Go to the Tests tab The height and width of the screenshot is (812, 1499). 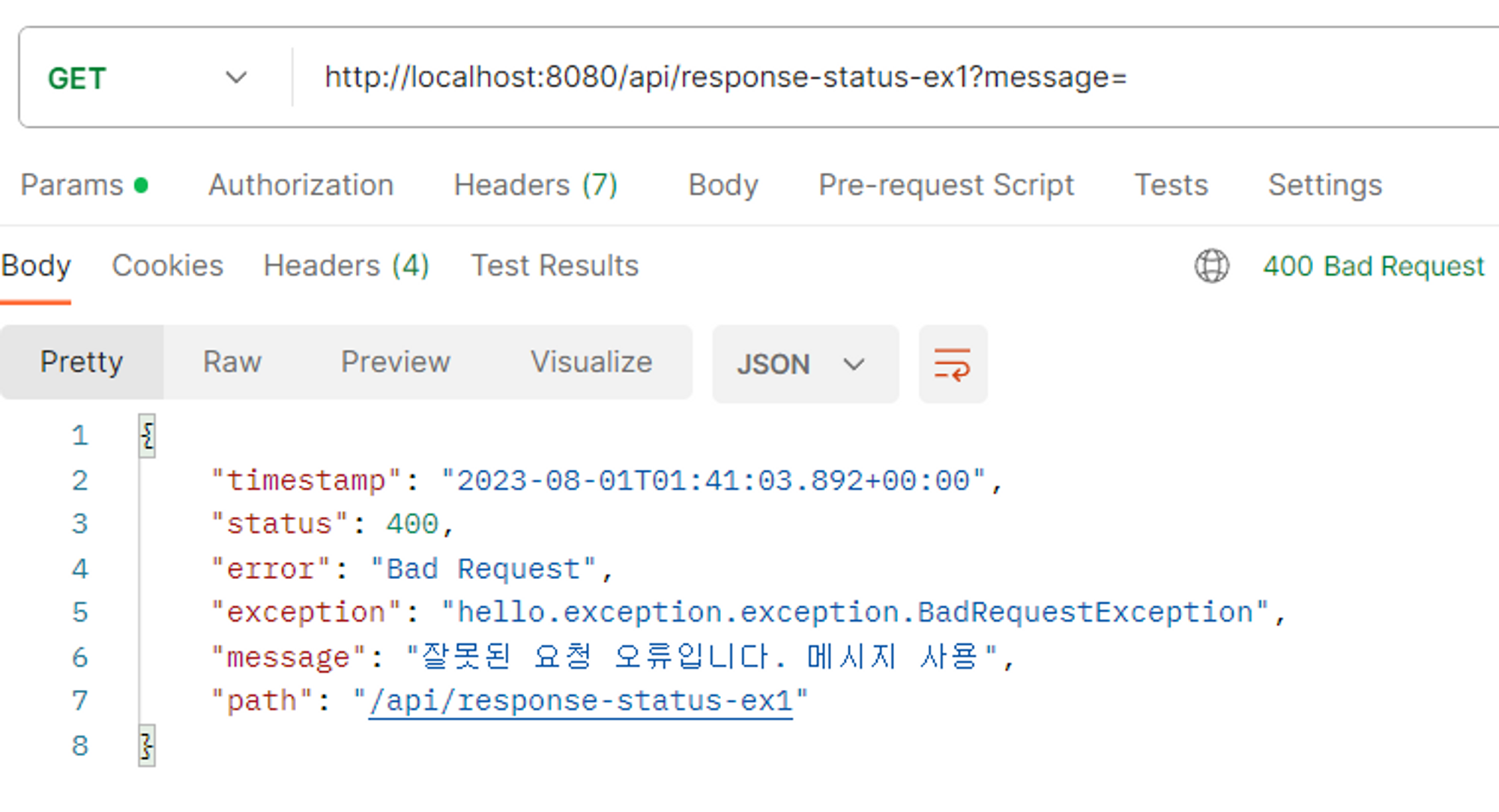tap(1171, 185)
